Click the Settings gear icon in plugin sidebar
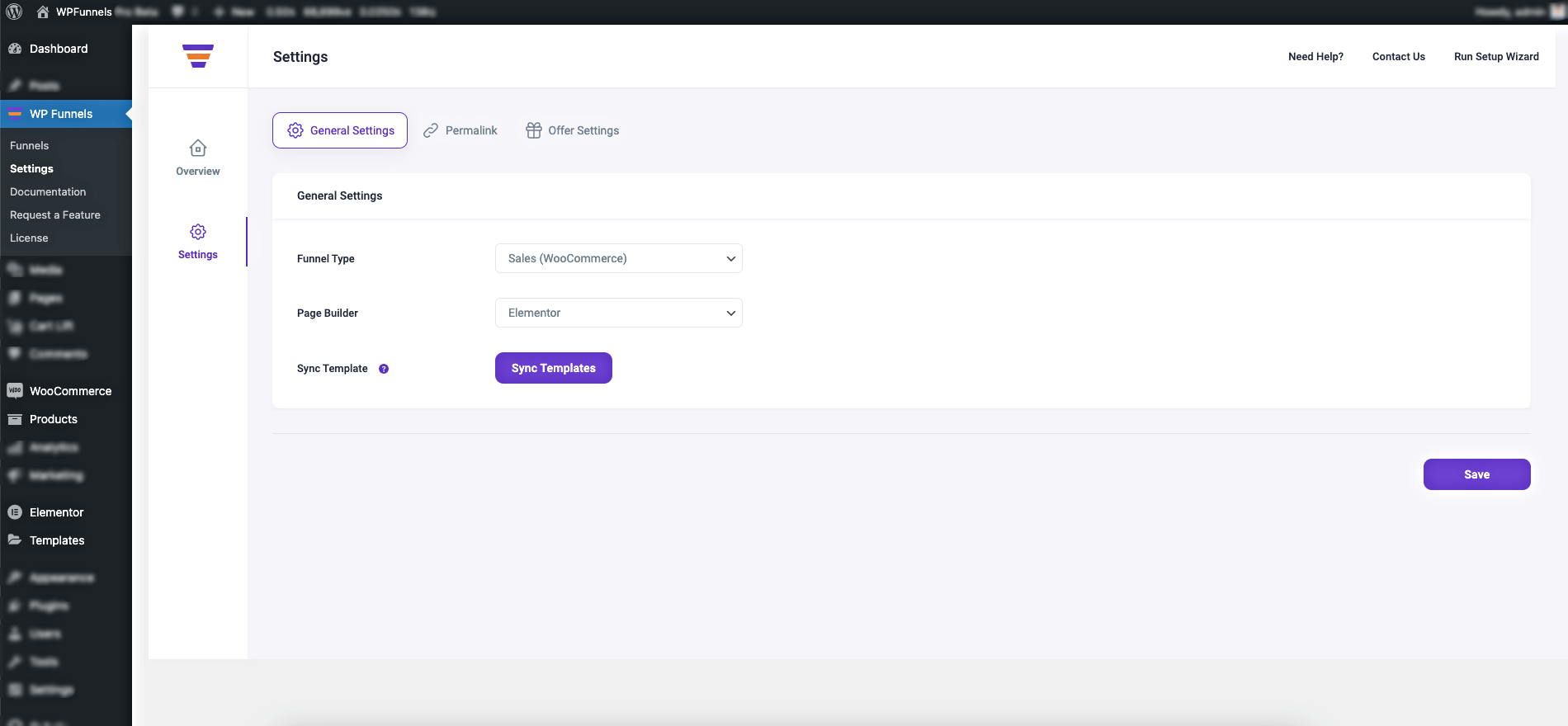The height and width of the screenshot is (726, 1568). pos(198,232)
